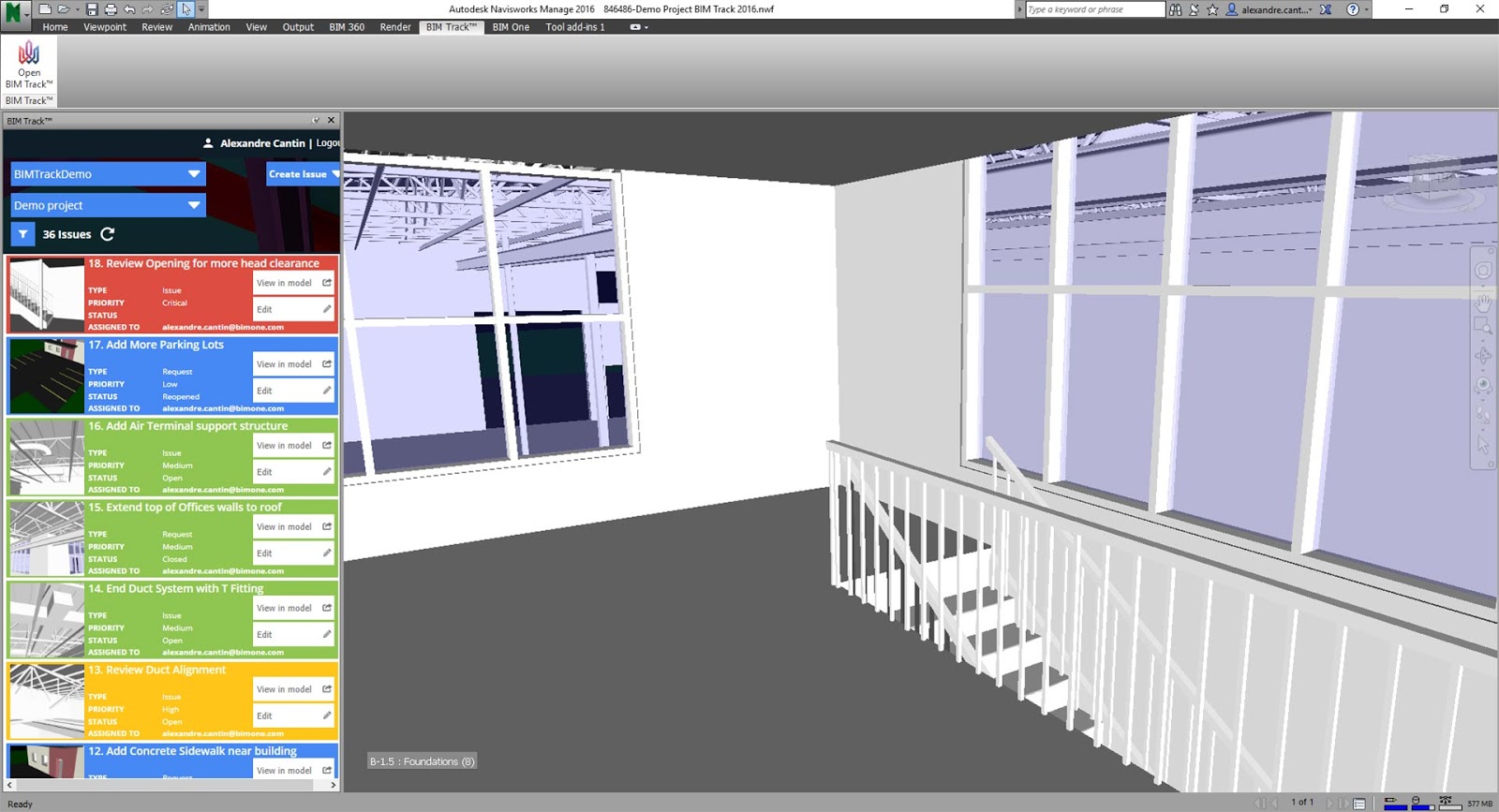Open the Tool add-ins 1 tab
This screenshot has width=1499, height=812.
(x=575, y=27)
